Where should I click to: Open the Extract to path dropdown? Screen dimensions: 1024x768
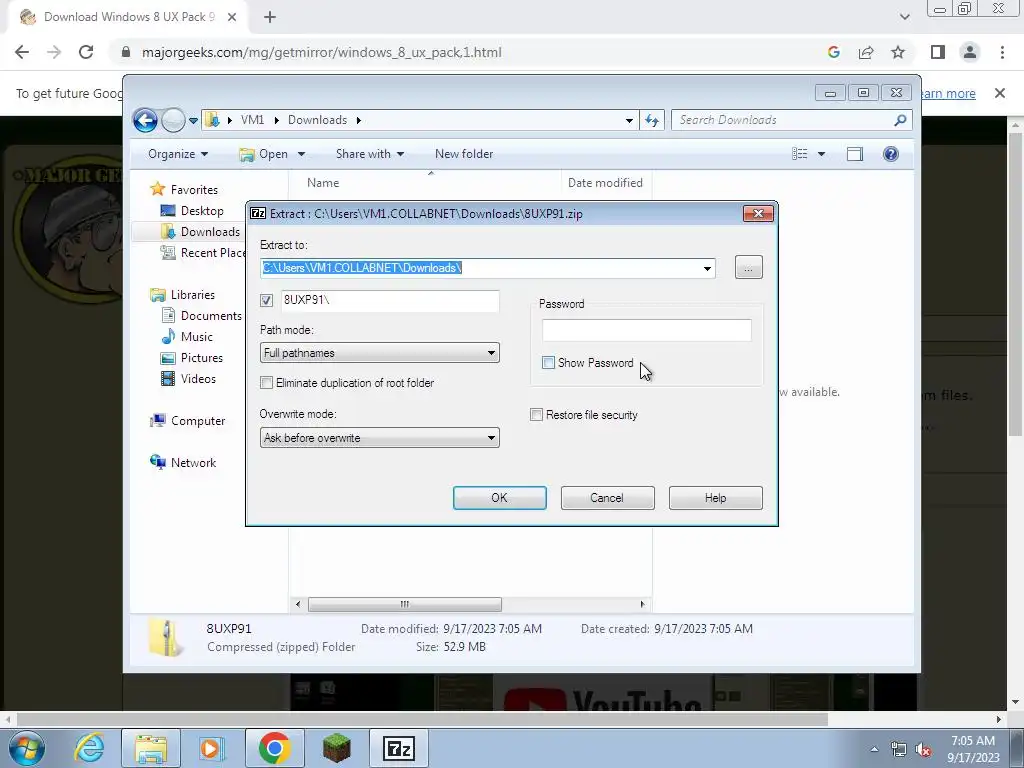click(707, 268)
